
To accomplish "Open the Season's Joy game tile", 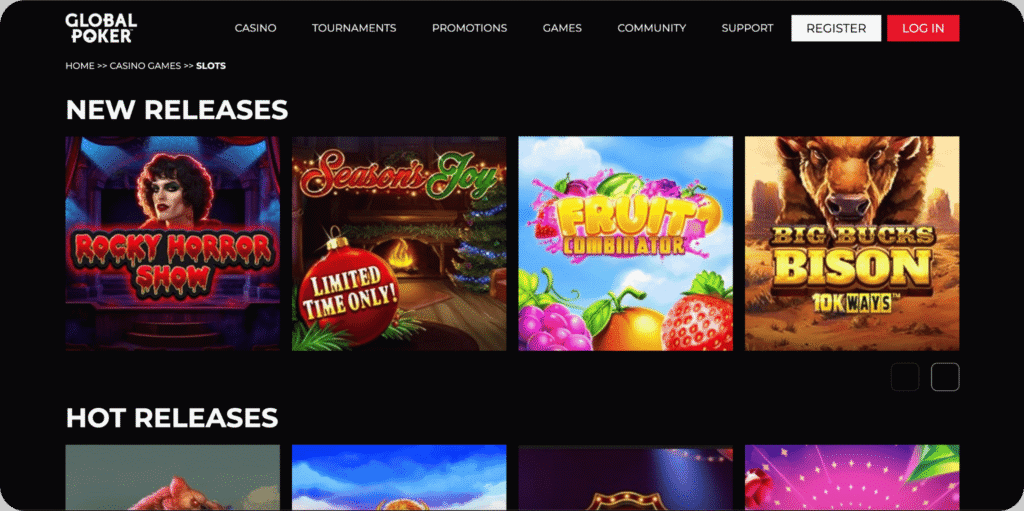I will tap(399, 243).
